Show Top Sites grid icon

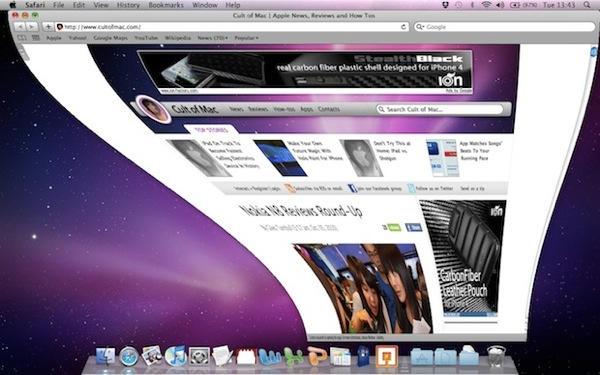coord(36,38)
